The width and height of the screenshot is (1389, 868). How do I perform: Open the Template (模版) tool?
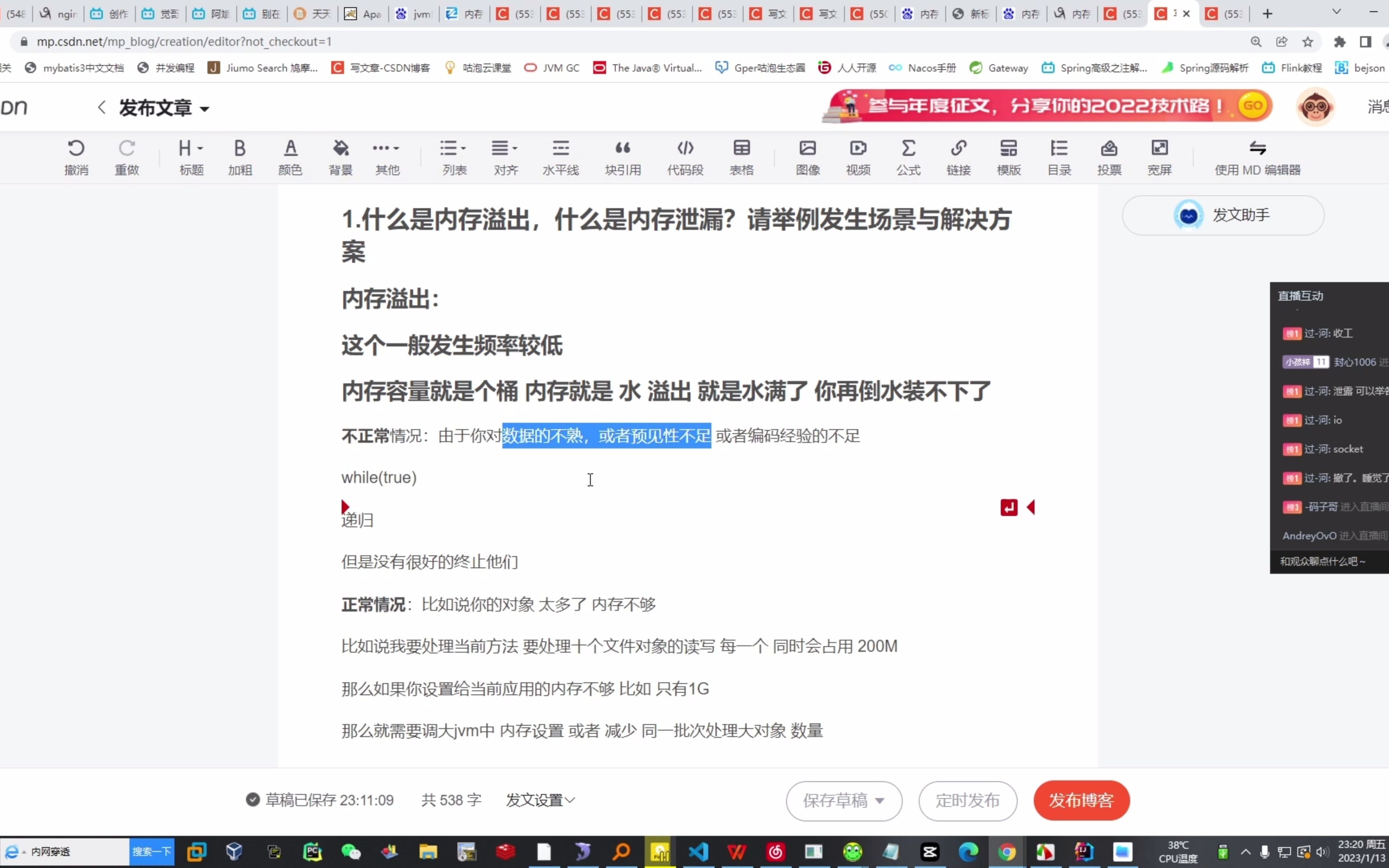pos(1008,157)
